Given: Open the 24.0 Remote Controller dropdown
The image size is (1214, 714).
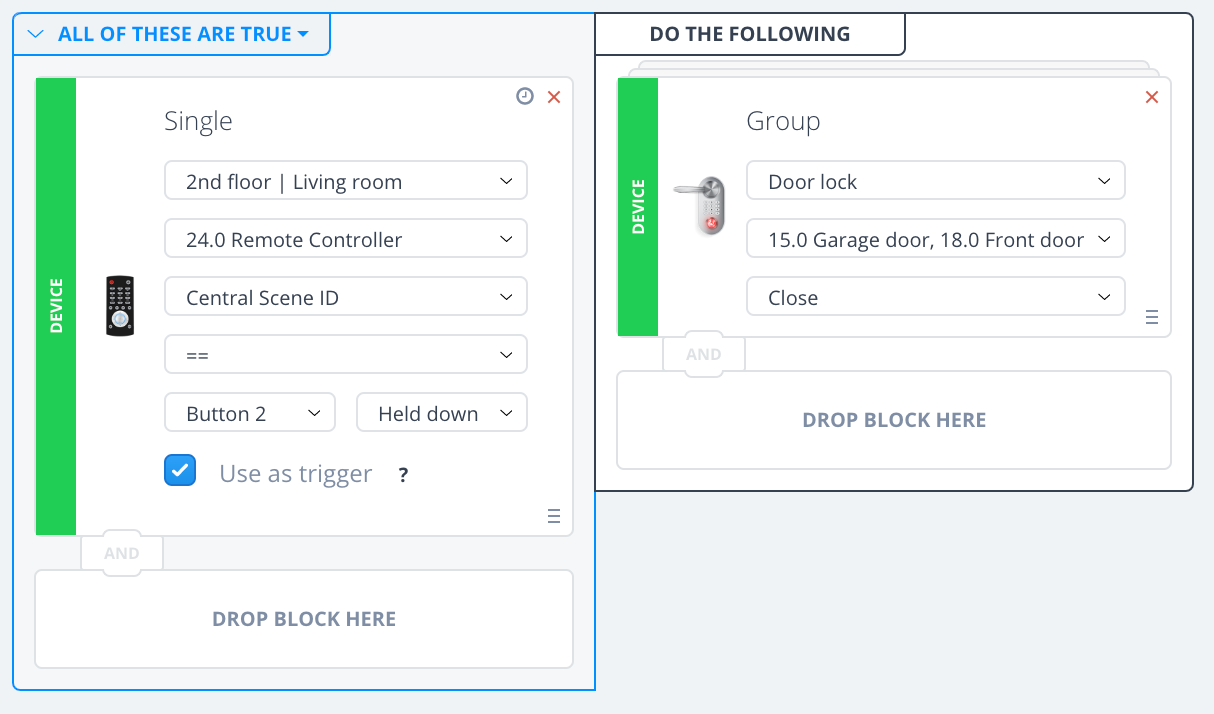Looking at the screenshot, I should click(x=345, y=240).
